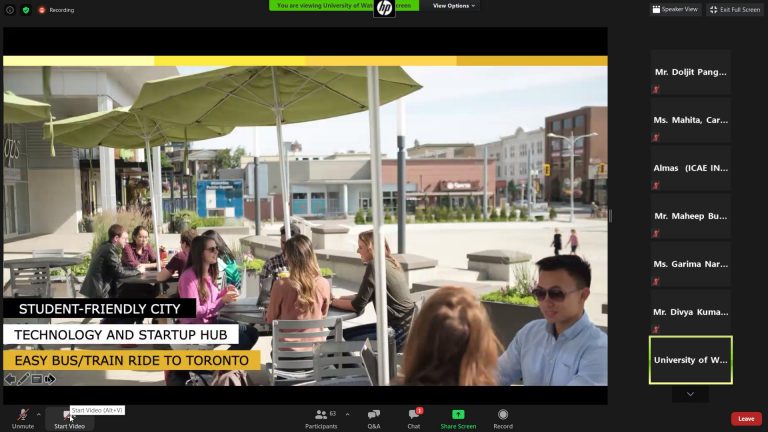Click muted mic icon on Almas tile

coord(656,186)
